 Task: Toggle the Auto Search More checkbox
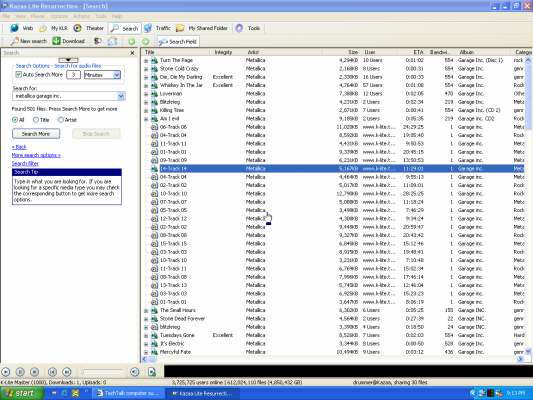19,74
